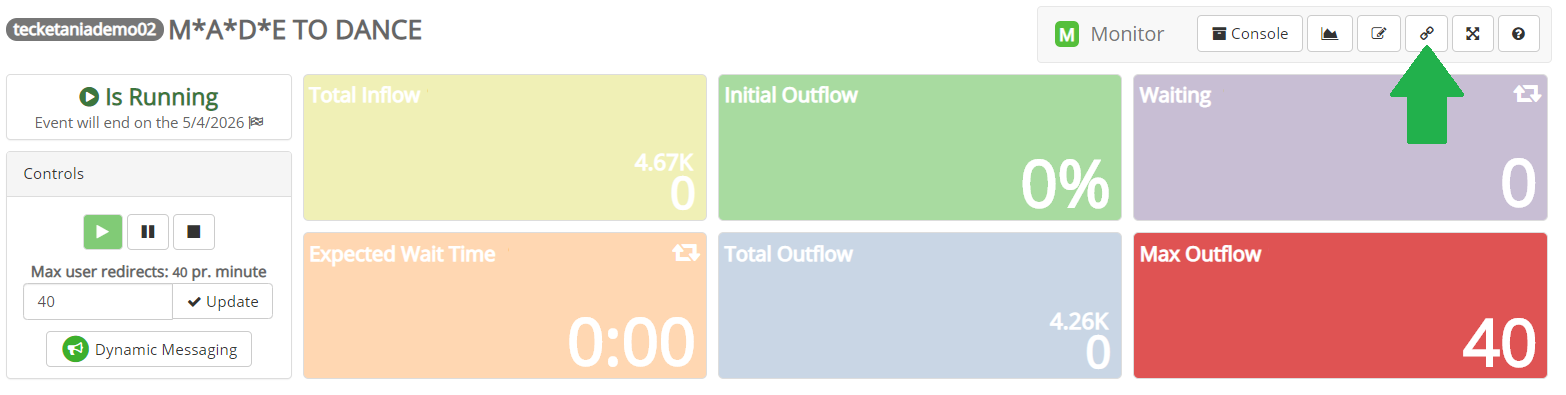Stop the queue with stop button
Viewport: 1566px width, 395px height.
coord(194,232)
